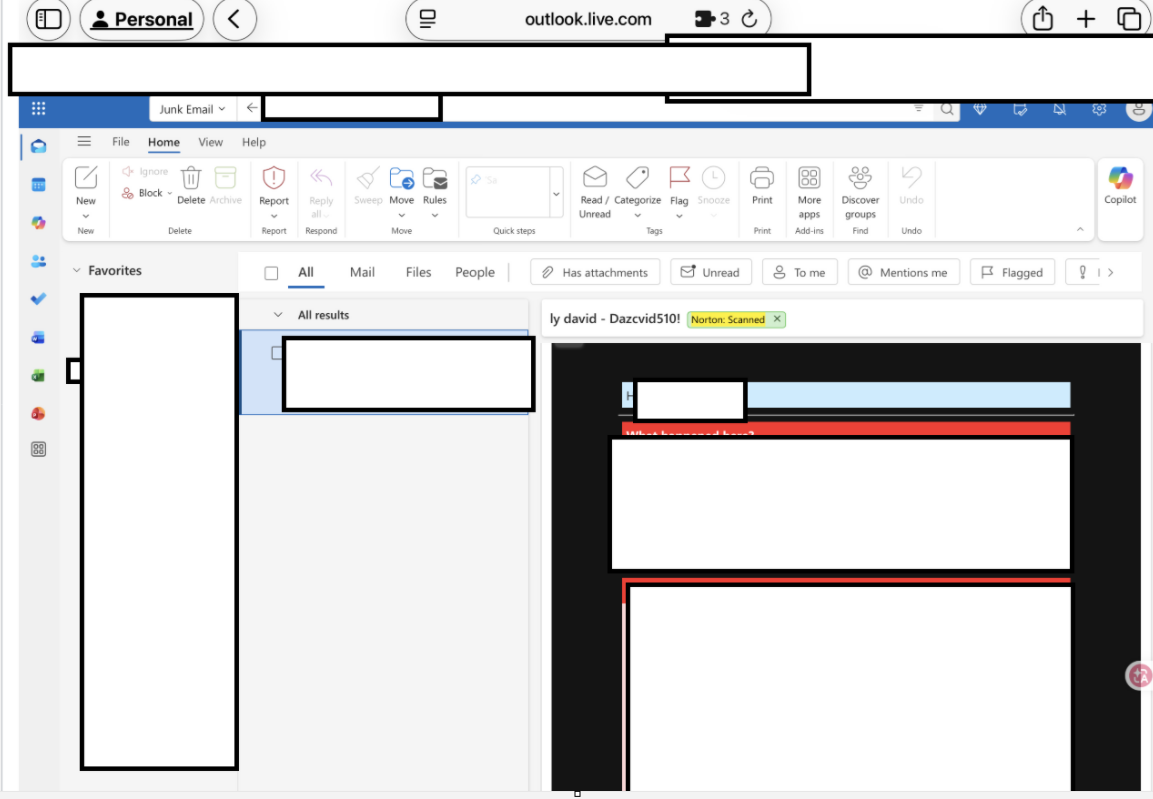Screen dimensions: 1153x799
Task: Open the Safari share button
Action: pyautogui.click(x=1043, y=18)
